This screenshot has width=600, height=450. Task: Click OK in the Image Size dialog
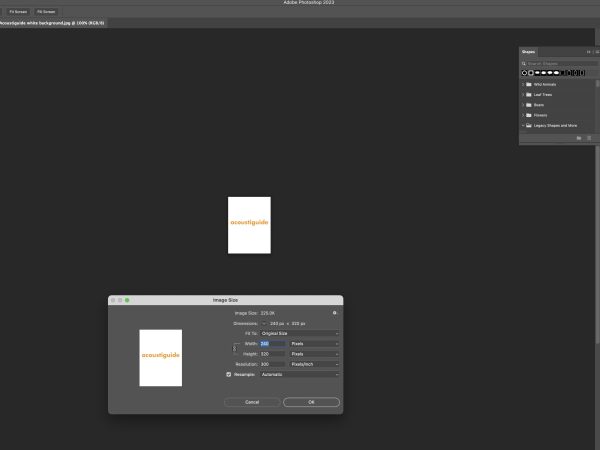pyautogui.click(x=311, y=402)
